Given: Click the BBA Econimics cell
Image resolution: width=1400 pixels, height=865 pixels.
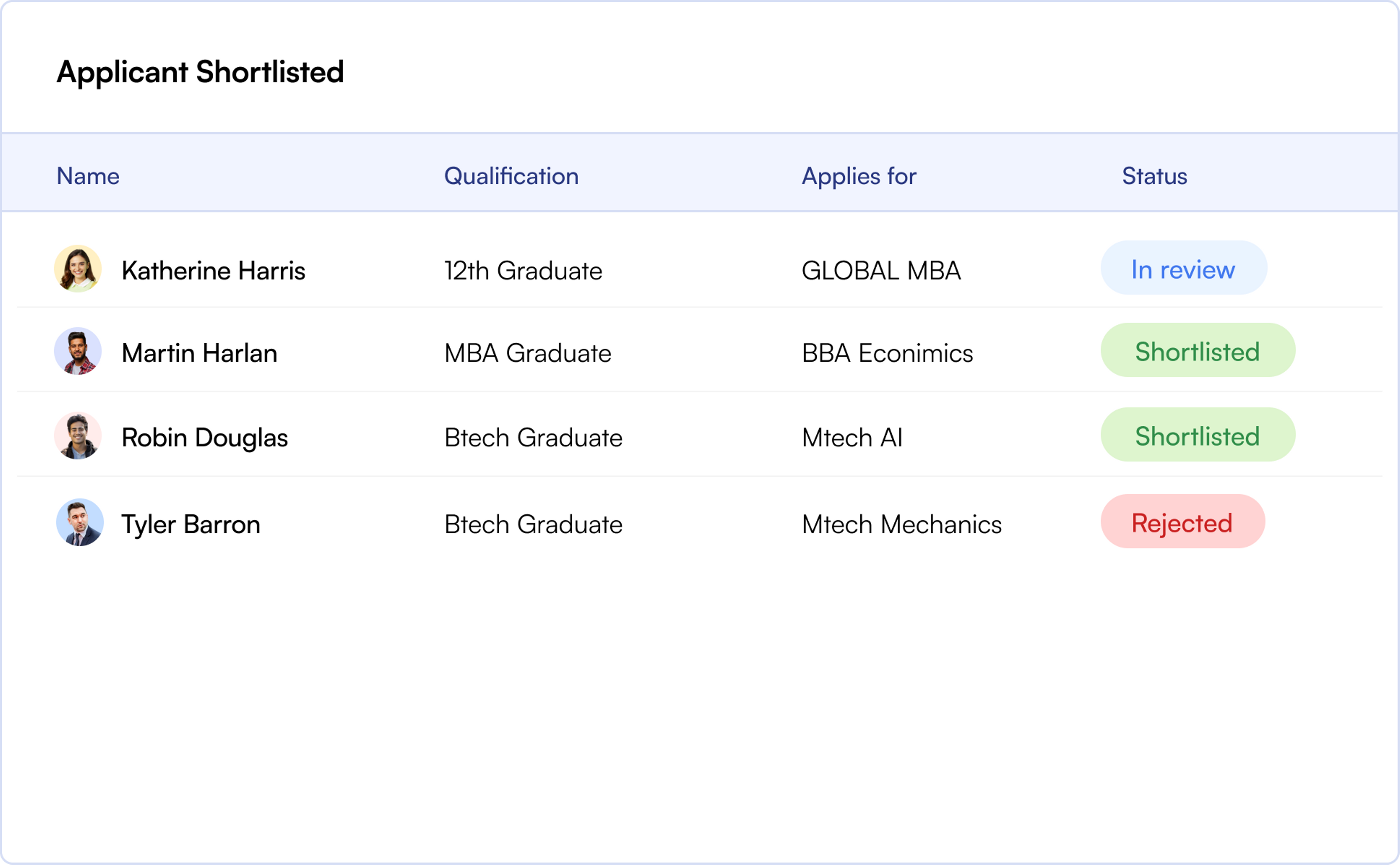Looking at the screenshot, I should (x=888, y=353).
